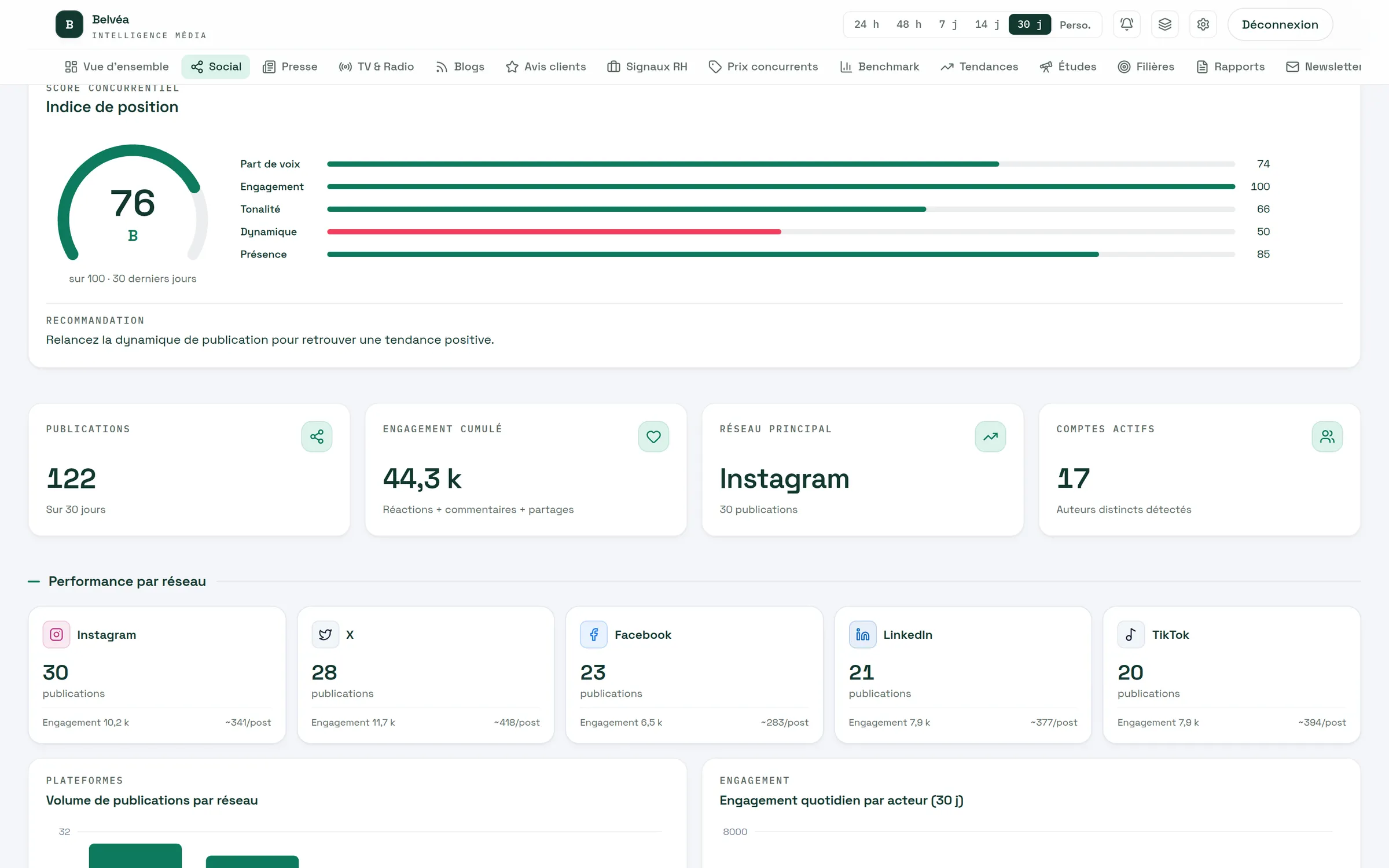Click the TikTok logo icon
Screen dimensions: 1389x868
1131,635
